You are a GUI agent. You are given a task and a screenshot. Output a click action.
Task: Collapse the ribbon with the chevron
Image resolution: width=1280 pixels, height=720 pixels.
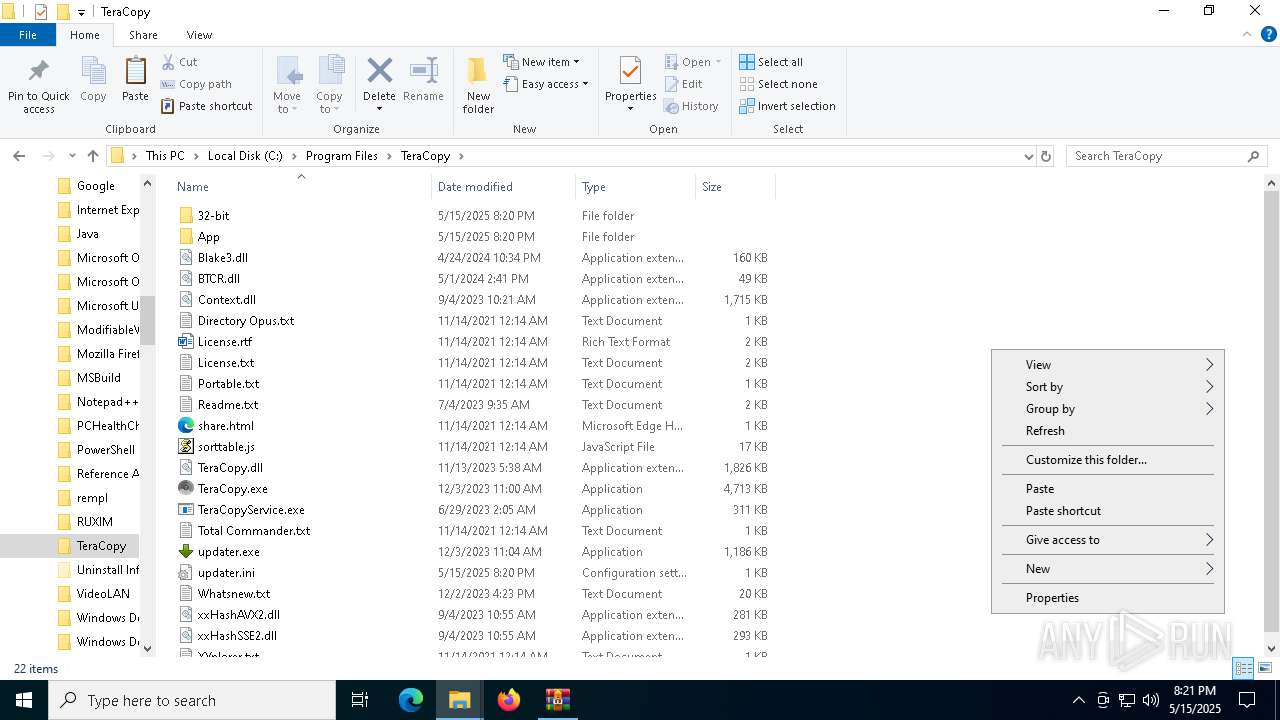[x=1246, y=34]
